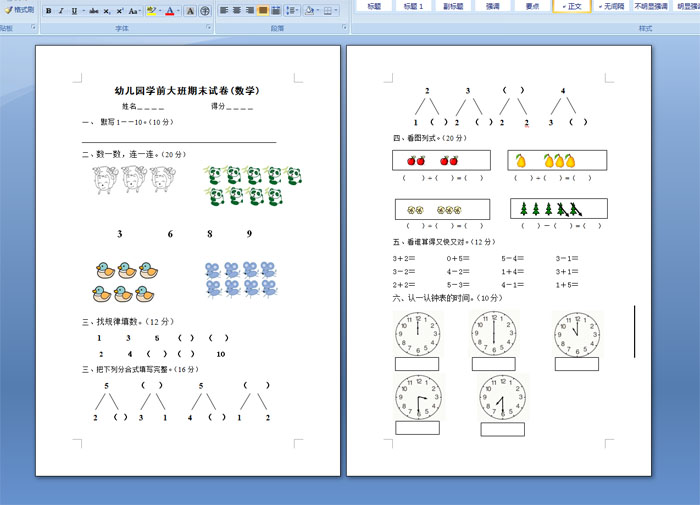Viewport: 700px width, 505px height.
Task: Click the ducks picture group
Action: 125,282
